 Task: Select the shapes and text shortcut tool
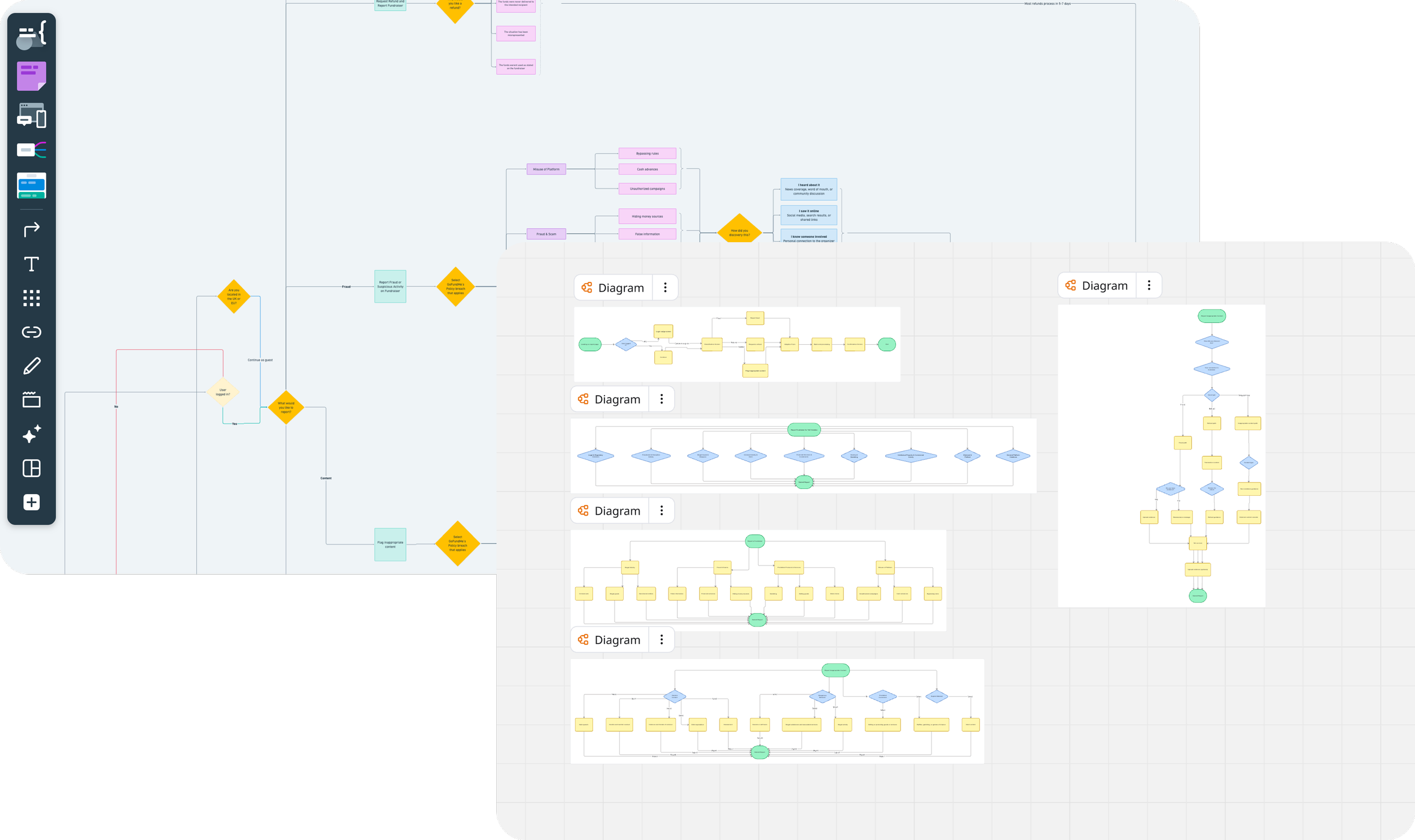(31, 34)
